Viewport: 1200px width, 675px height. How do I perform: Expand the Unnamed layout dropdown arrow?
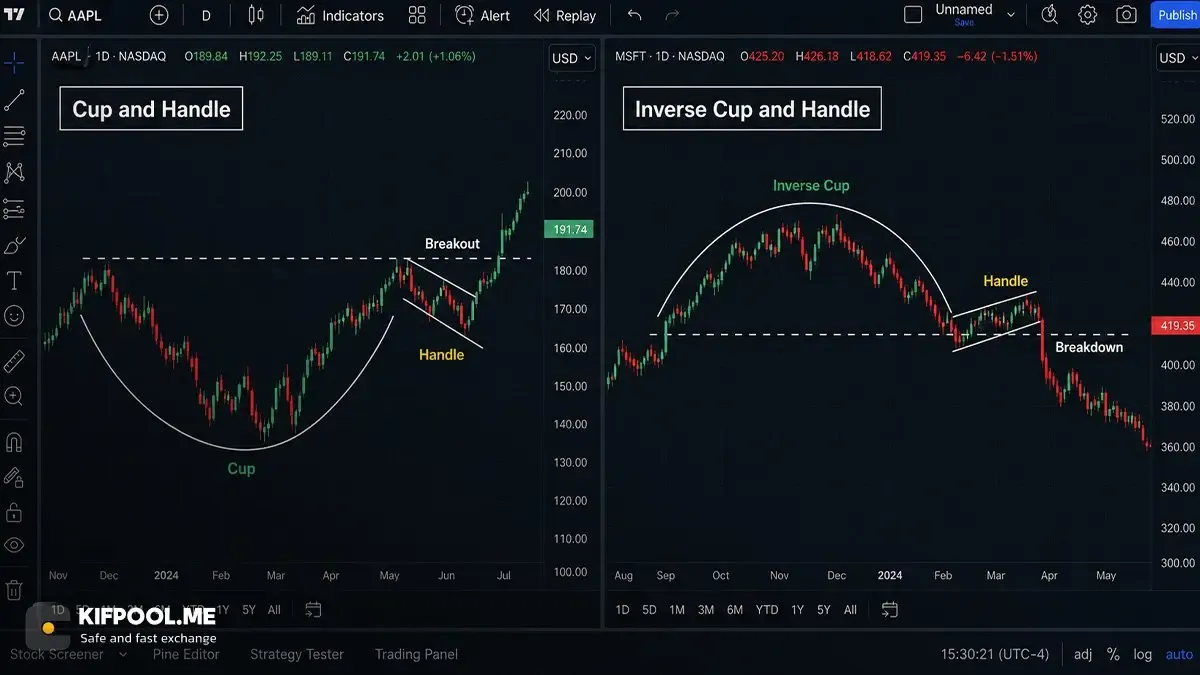pyautogui.click(x=1011, y=15)
